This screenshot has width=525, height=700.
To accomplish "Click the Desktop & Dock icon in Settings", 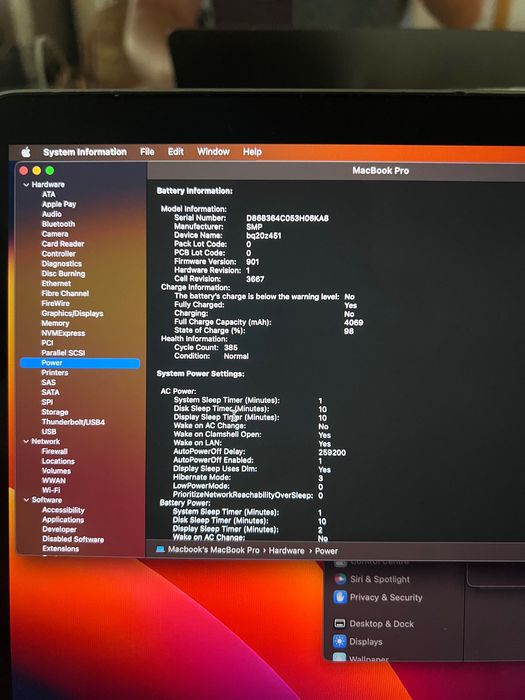I will [x=340, y=623].
